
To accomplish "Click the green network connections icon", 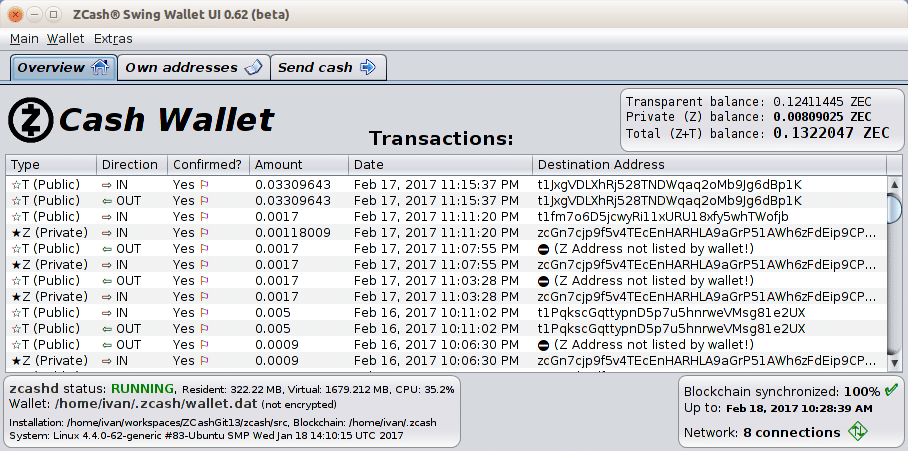I will [858, 432].
